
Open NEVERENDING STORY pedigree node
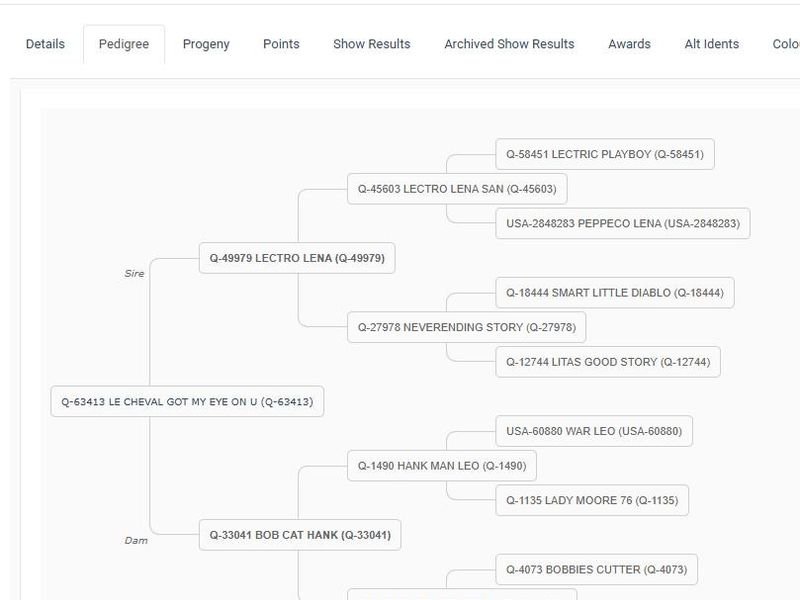pos(466,327)
